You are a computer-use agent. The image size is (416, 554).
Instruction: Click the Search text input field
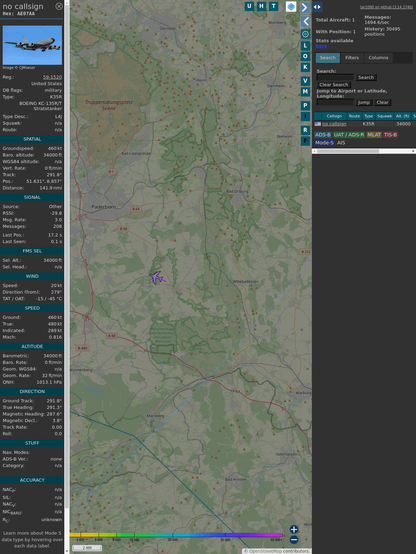335,77
